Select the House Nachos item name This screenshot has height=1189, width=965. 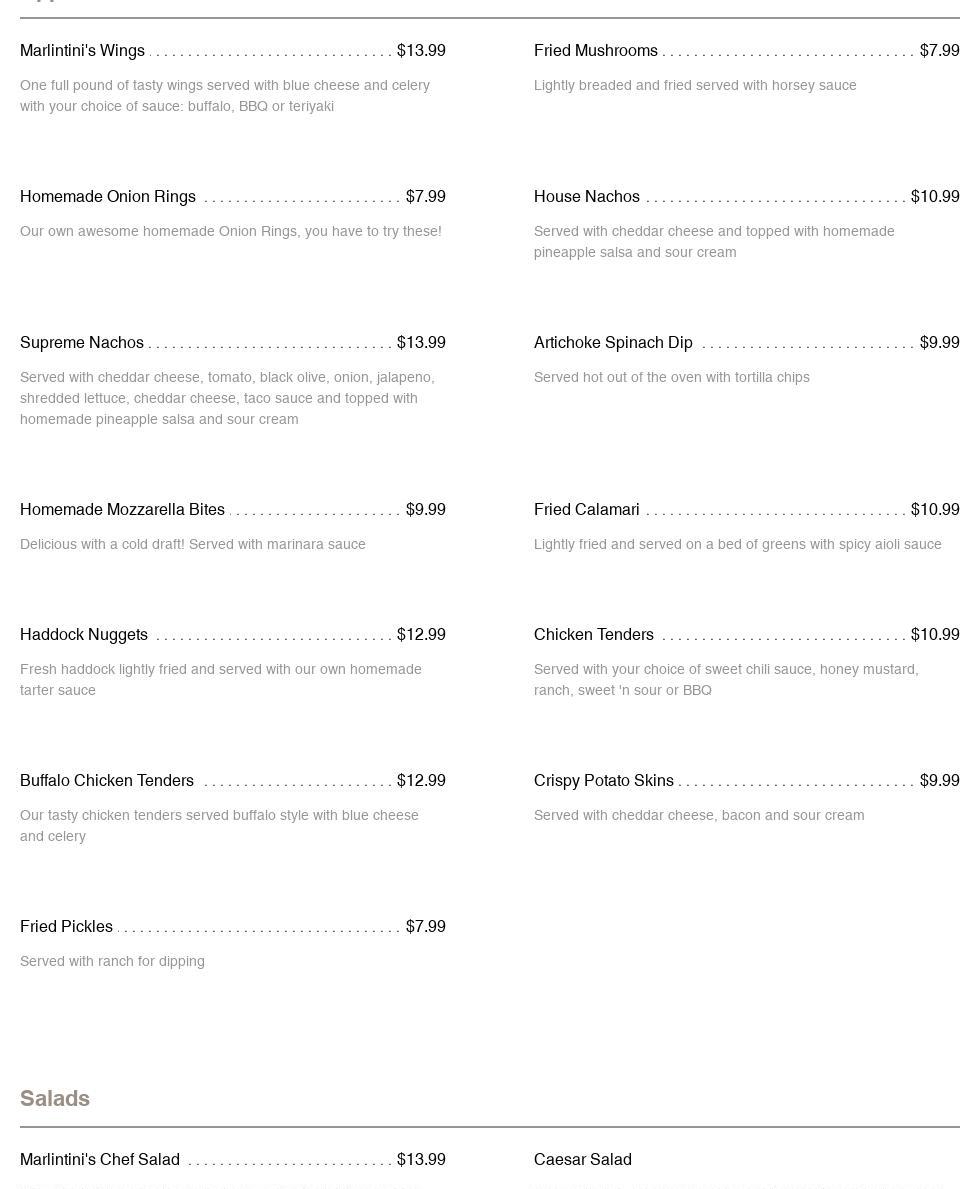coord(586,197)
